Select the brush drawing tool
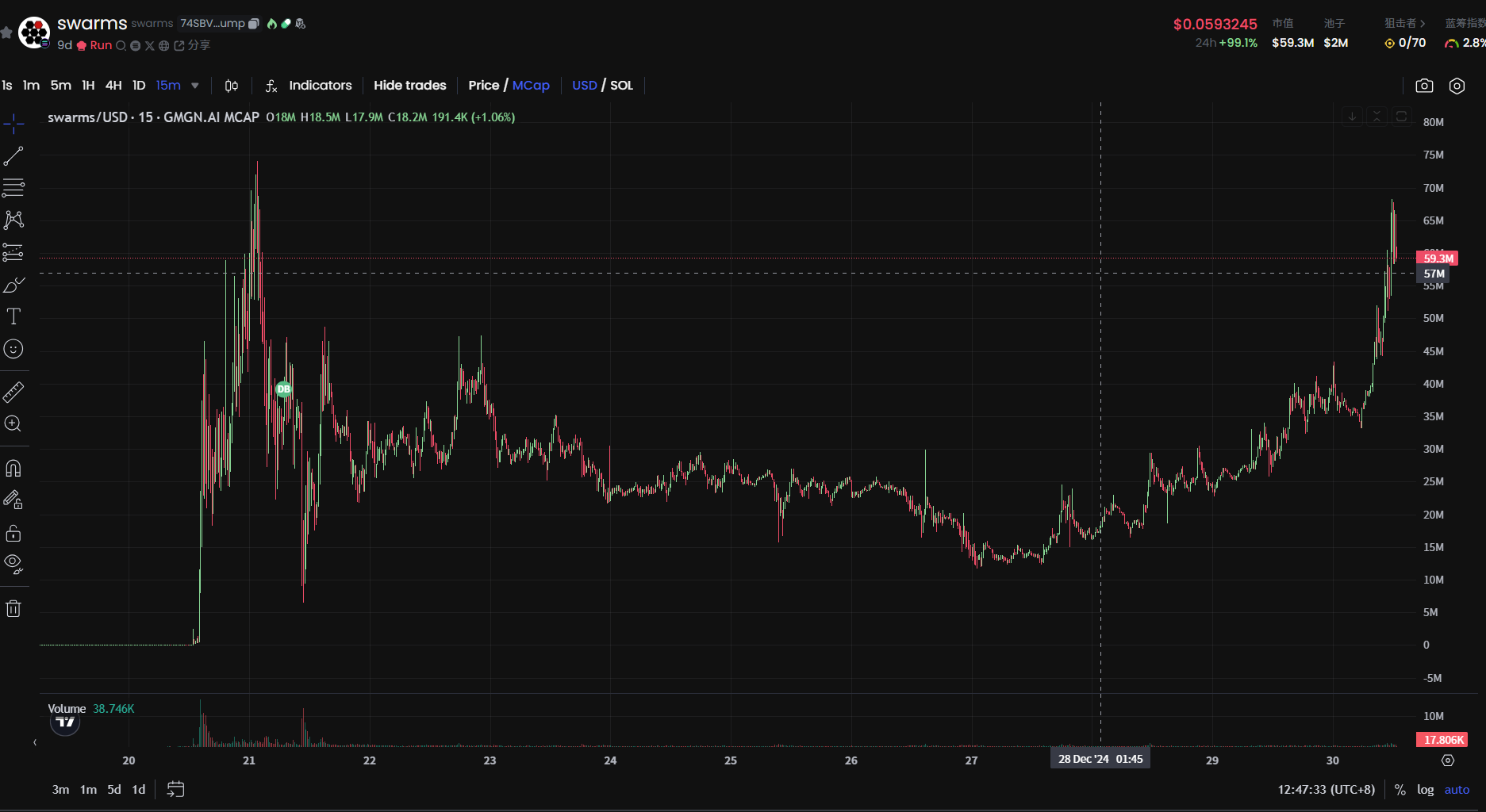Viewport: 1486px width, 812px height. click(13, 285)
